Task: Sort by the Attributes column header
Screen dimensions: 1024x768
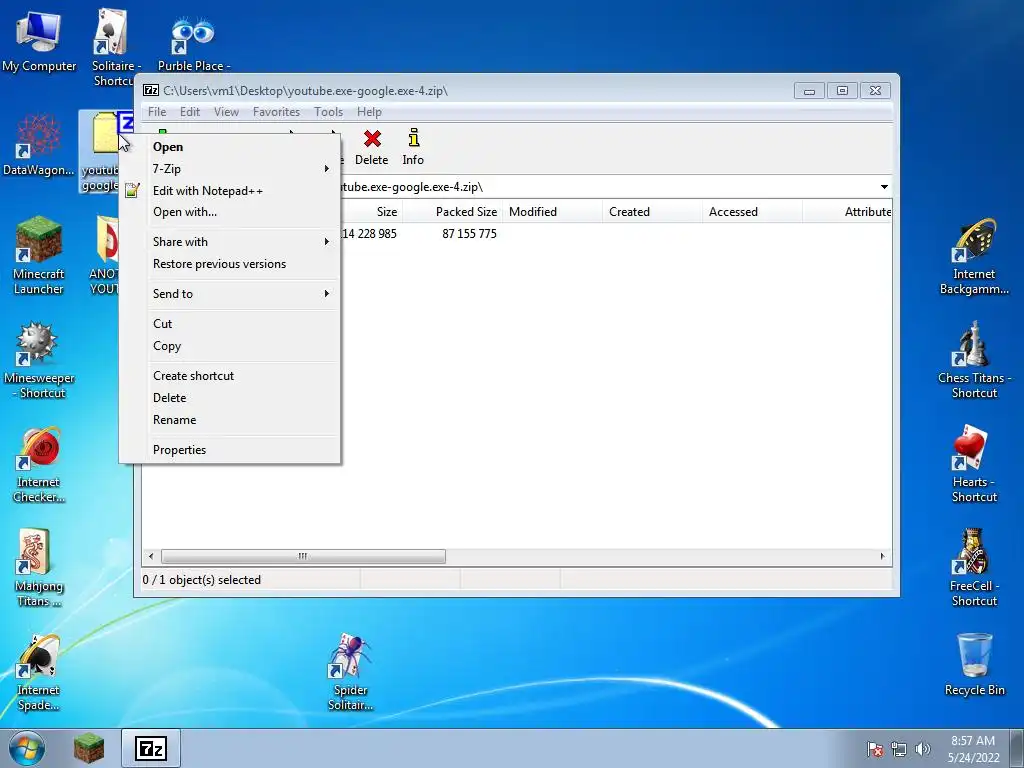Action: [x=847, y=212]
